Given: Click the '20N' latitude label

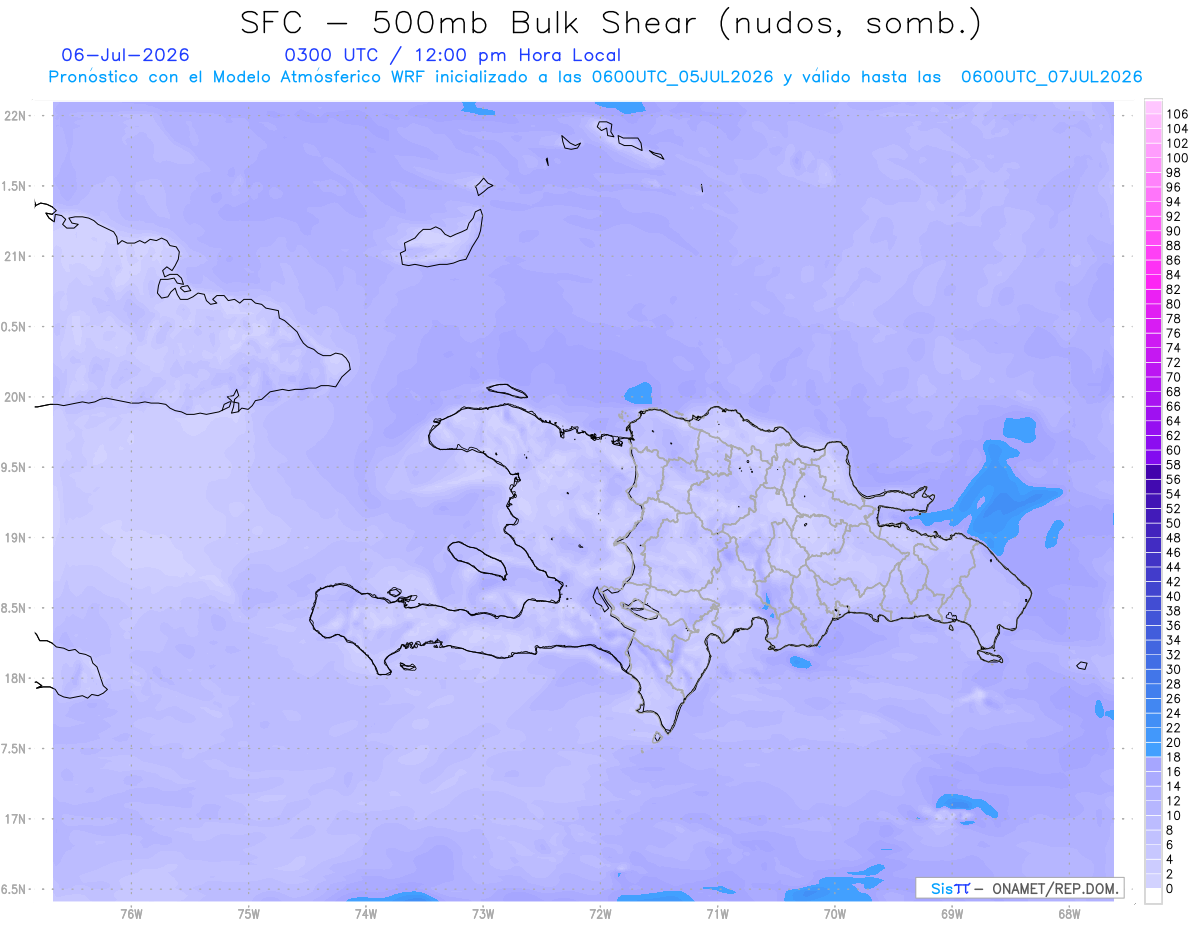Looking at the screenshot, I should [x=16, y=397].
